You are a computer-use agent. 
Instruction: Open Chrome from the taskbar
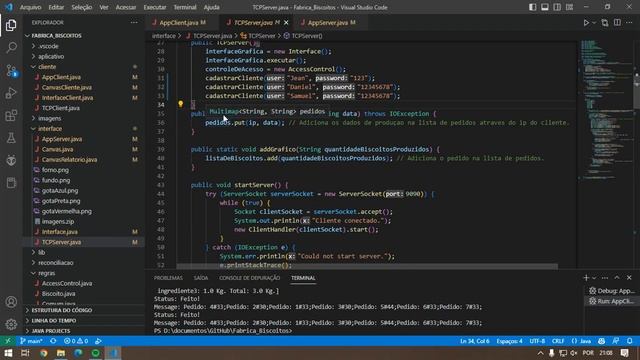pos(44,353)
